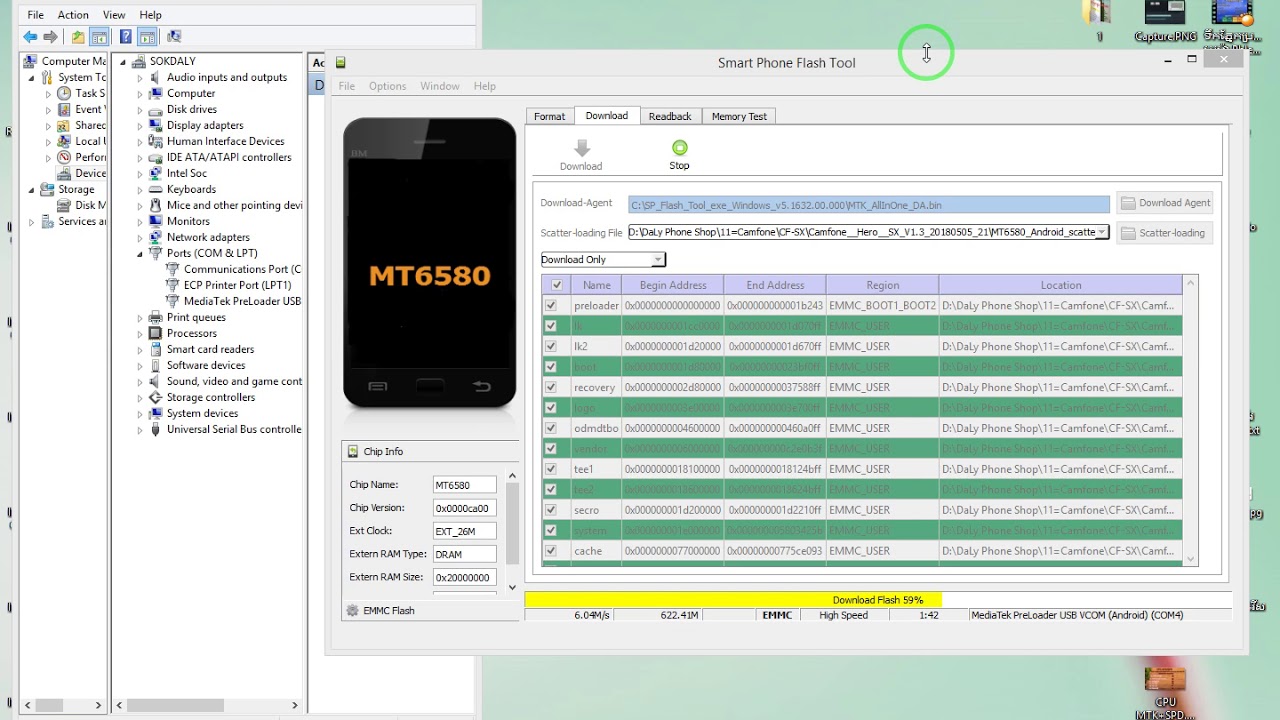Screen dimensions: 1280x720
Task: Collapse the Ports (COM & LPT) node
Action: point(140,253)
